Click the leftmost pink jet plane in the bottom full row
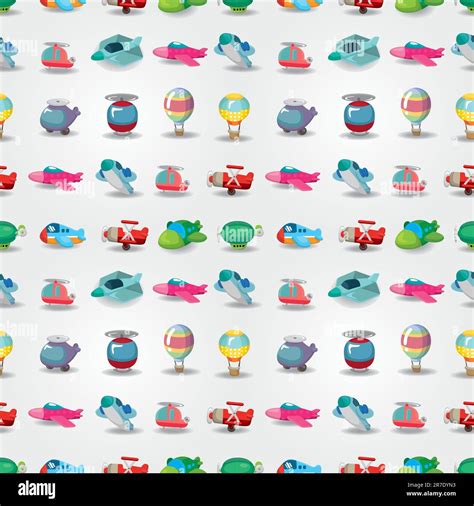This screenshot has width=474, height=506. 56,414
